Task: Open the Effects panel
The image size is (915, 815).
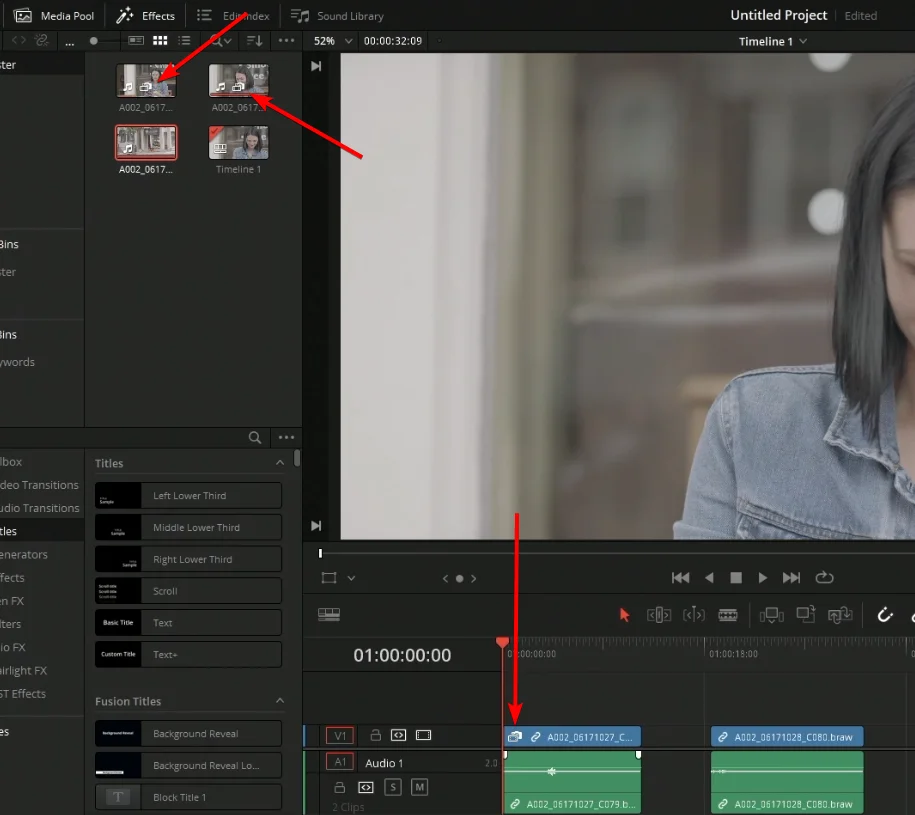Action: tap(145, 16)
